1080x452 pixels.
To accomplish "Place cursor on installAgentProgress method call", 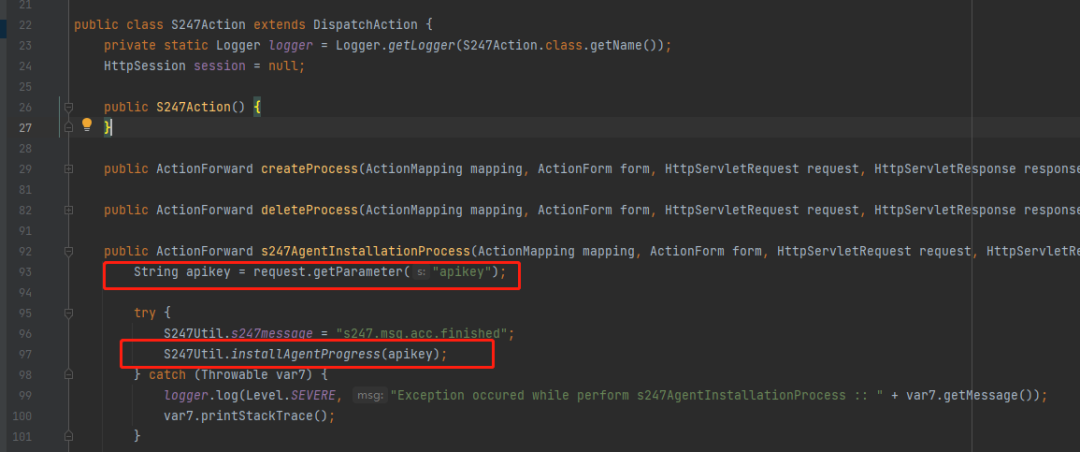I will (x=306, y=354).
